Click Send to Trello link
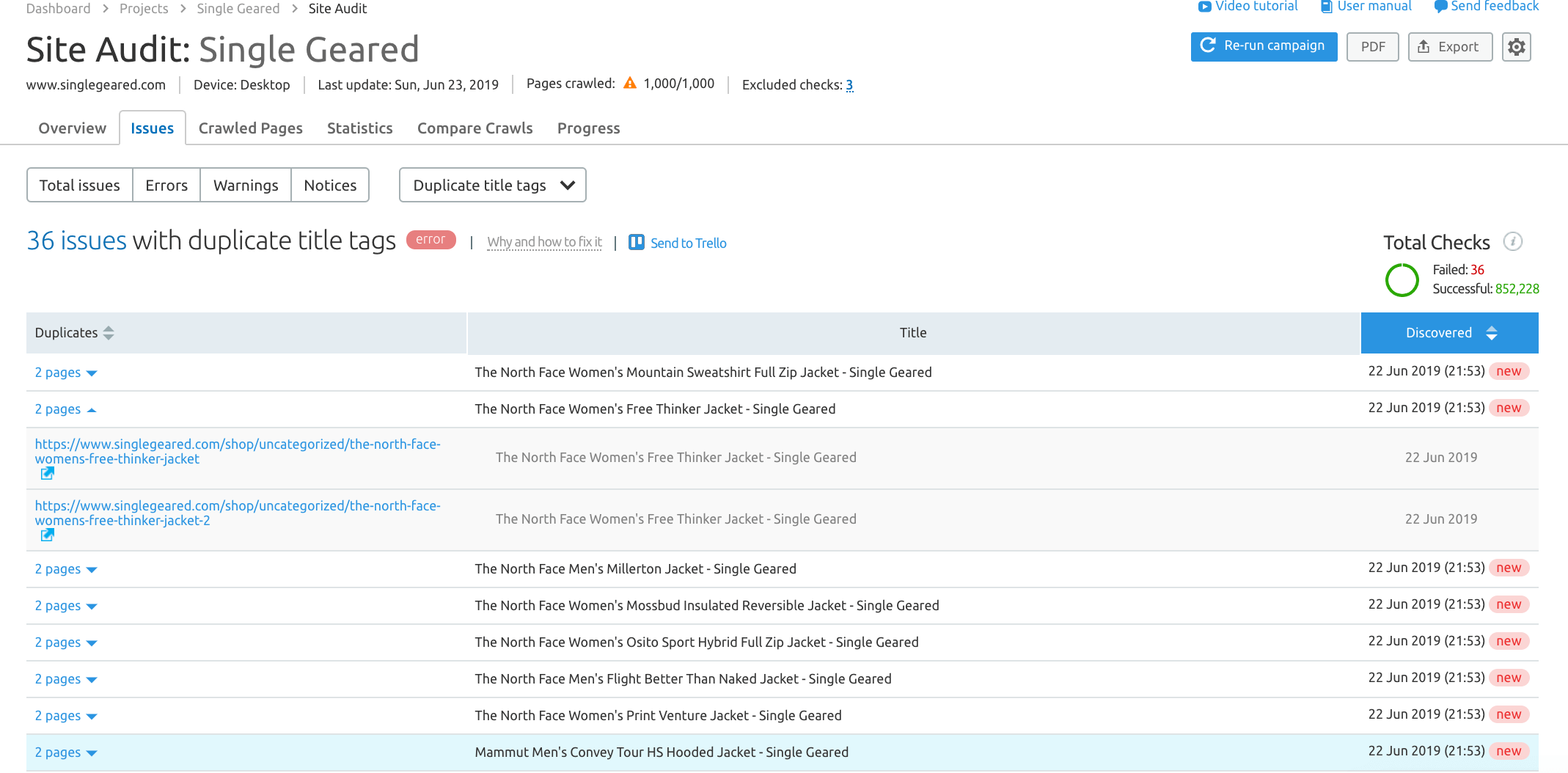The image size is (1568, 773). point(688,243)
